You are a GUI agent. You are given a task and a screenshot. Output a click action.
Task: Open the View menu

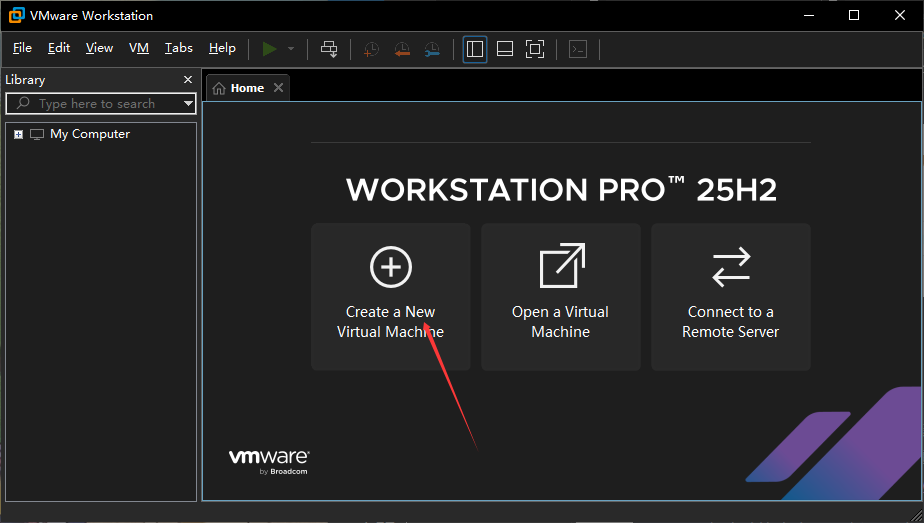[99, 48]
